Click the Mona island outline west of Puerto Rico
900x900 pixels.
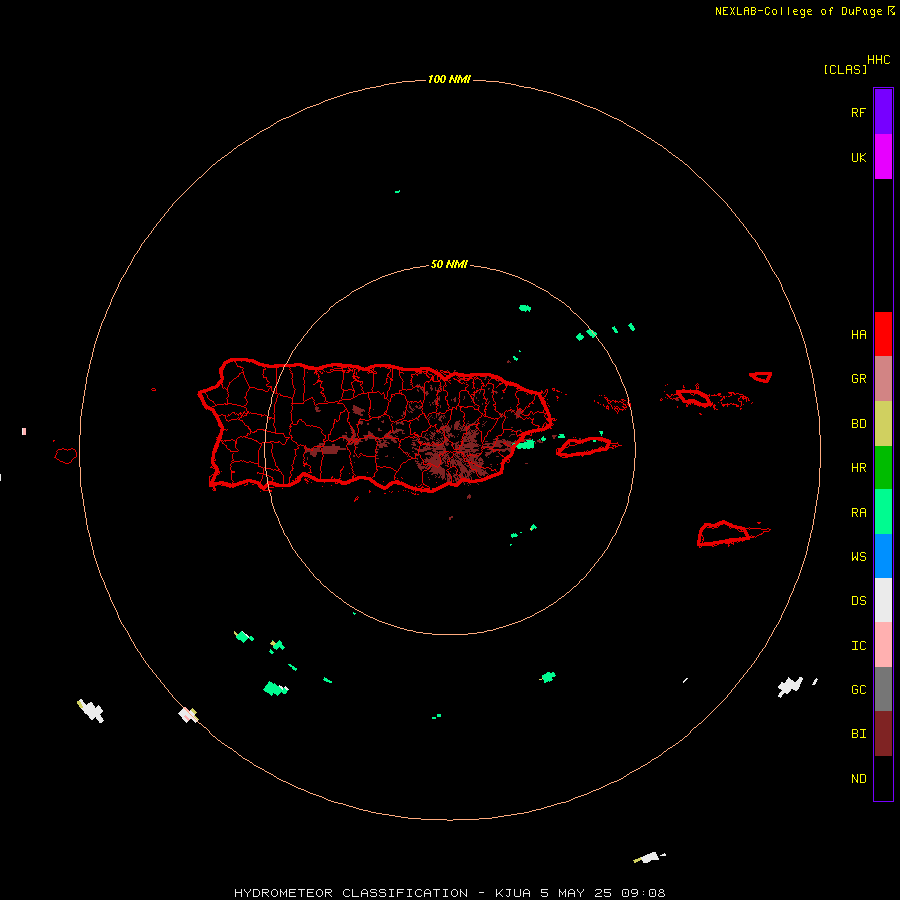pos(65,456)
